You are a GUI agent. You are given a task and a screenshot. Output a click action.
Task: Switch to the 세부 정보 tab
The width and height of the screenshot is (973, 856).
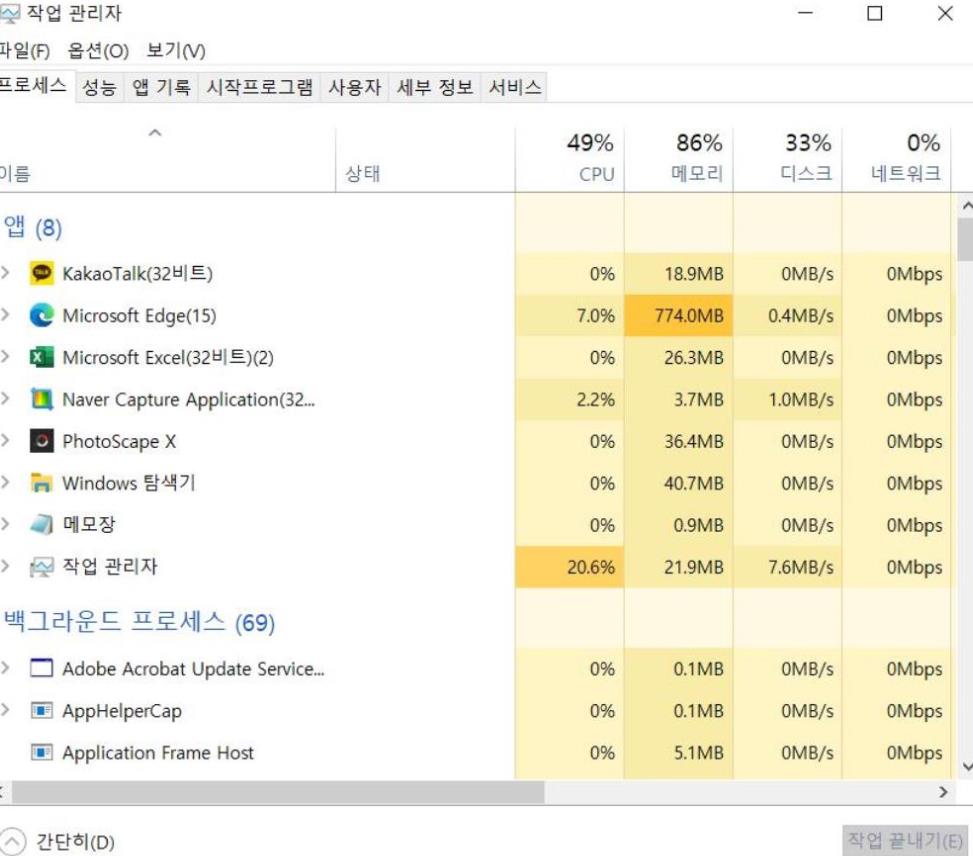tap(435, 87)
